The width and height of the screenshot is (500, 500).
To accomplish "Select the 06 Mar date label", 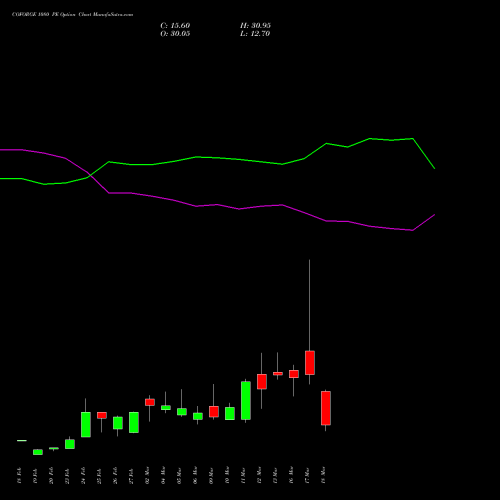I will tap(195, 475).
